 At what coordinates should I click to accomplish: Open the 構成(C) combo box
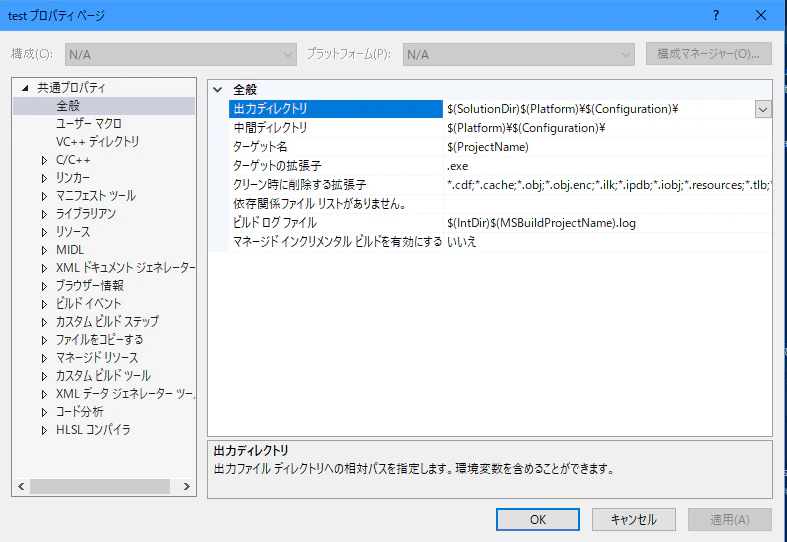click(x=181, y=54)
